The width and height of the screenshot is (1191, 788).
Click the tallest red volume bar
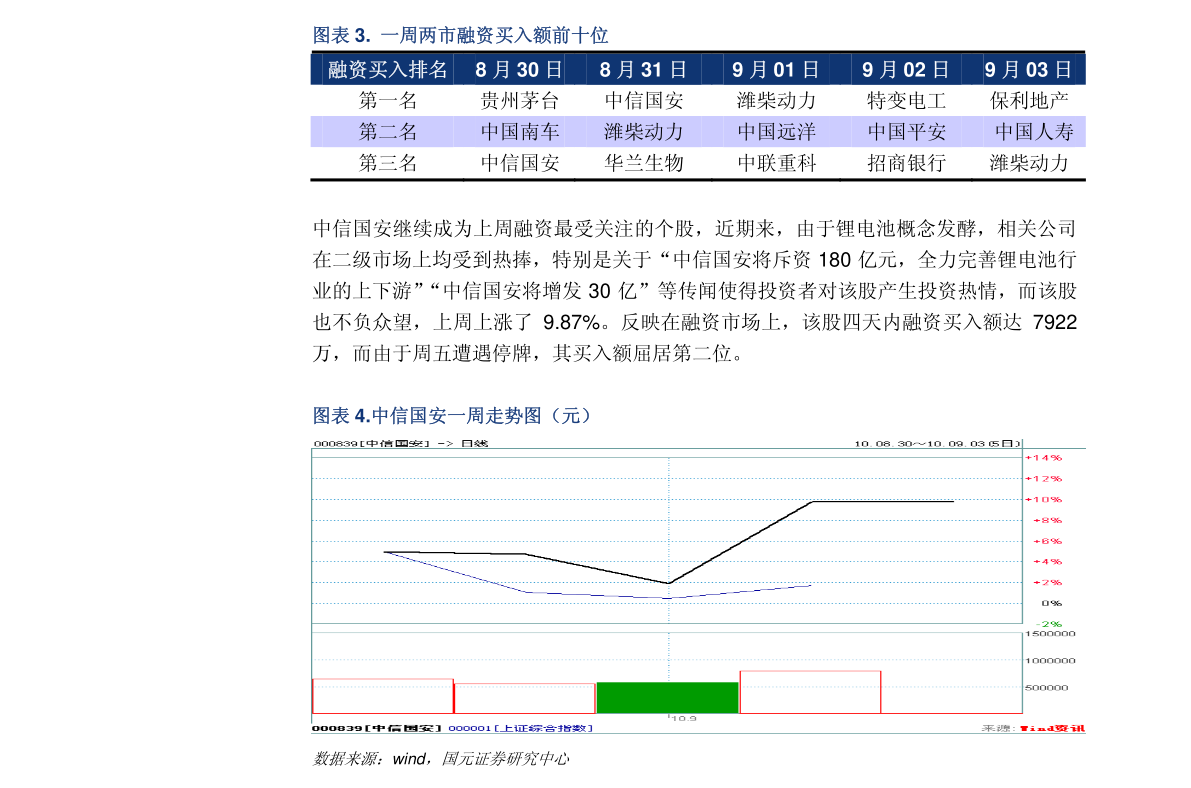810,692
